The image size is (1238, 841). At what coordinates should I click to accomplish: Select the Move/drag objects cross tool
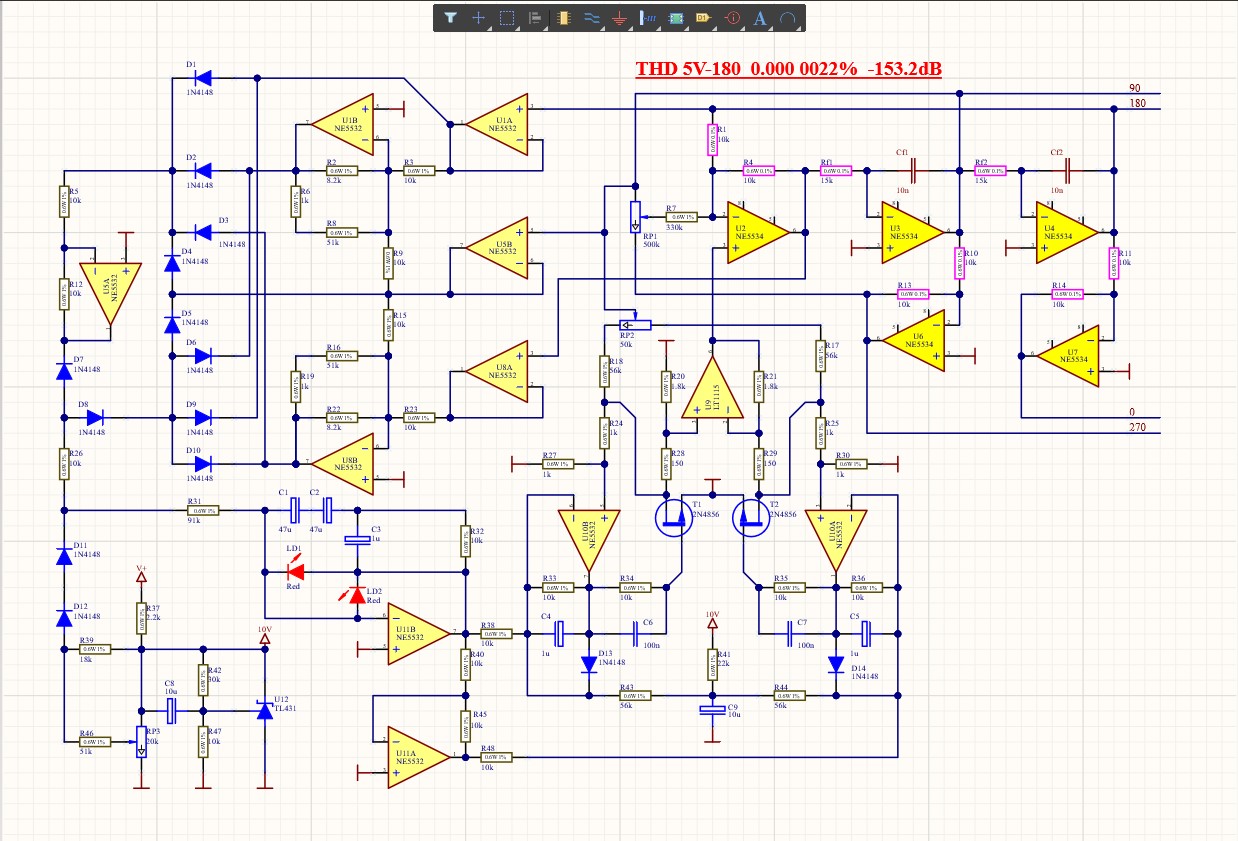point(479,17)
